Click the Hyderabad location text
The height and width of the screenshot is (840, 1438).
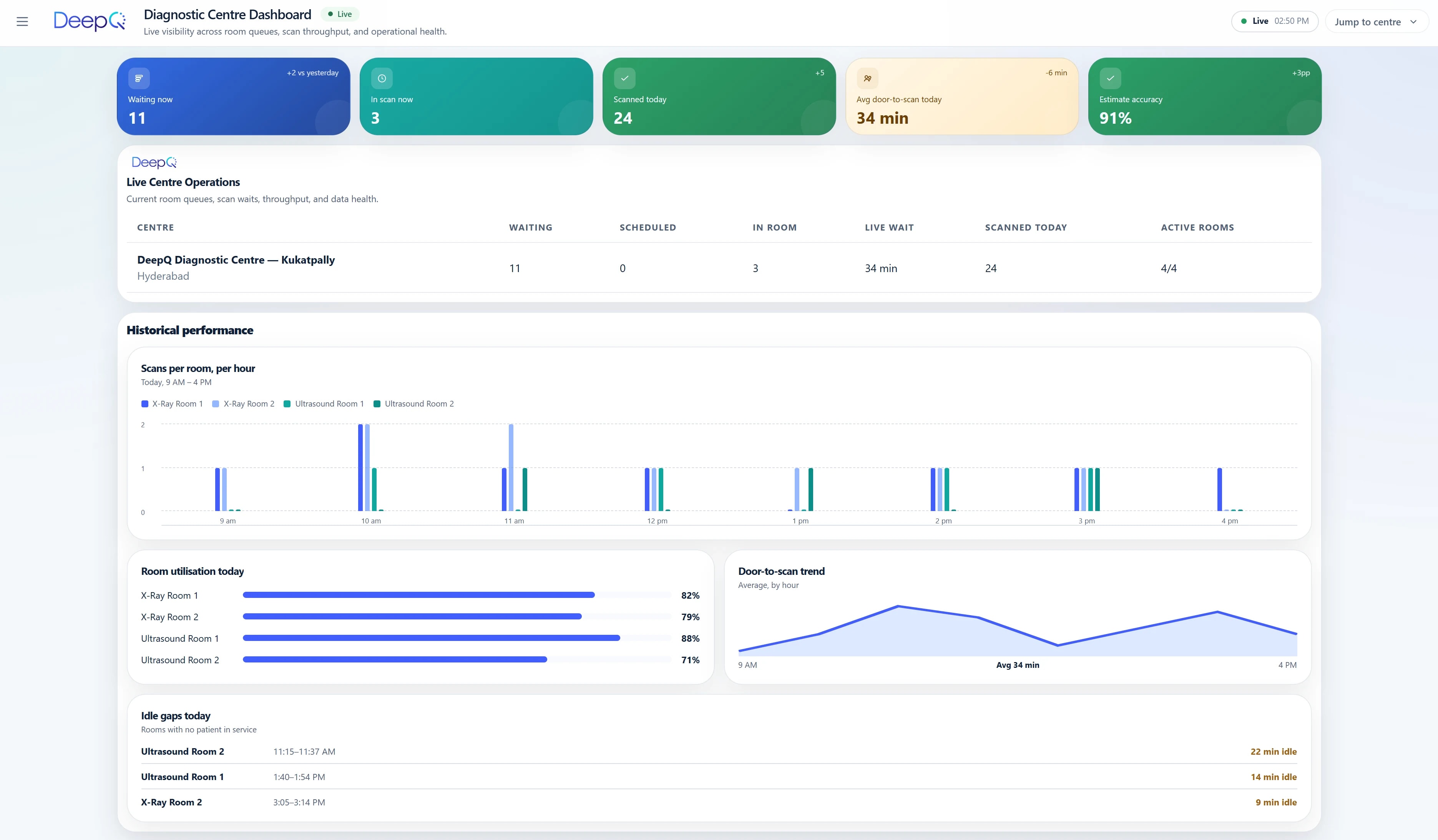pos(163,276)
